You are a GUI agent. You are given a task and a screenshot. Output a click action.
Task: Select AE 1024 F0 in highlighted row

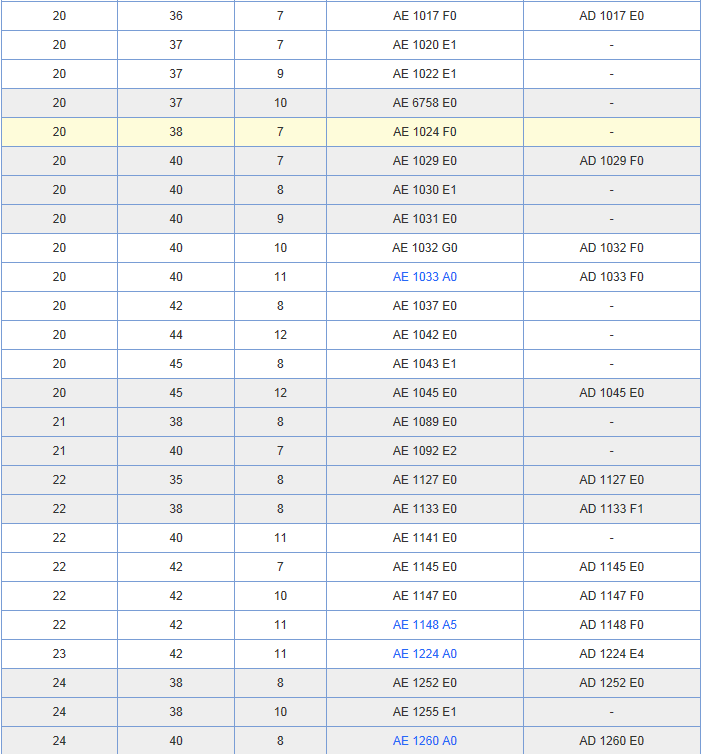(x=424, y=132)
